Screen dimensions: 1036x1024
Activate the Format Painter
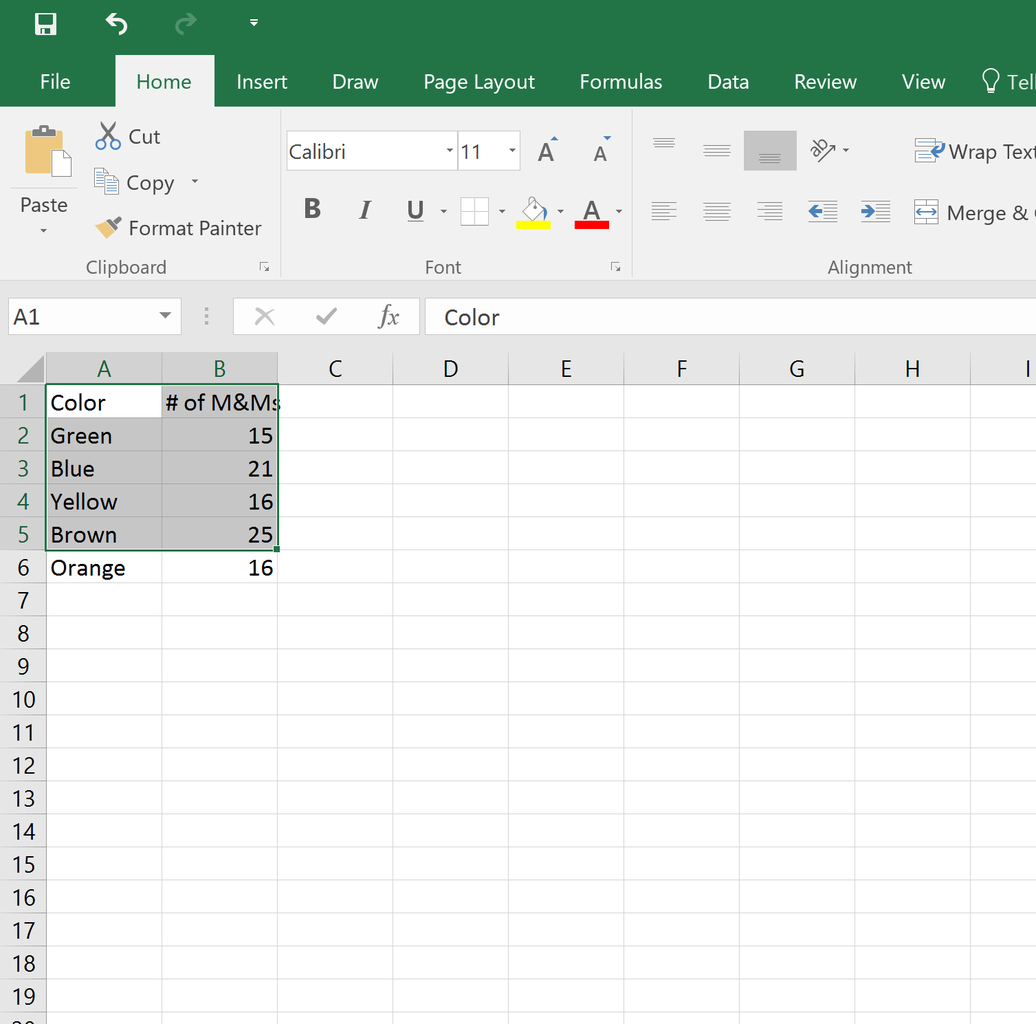178,228
